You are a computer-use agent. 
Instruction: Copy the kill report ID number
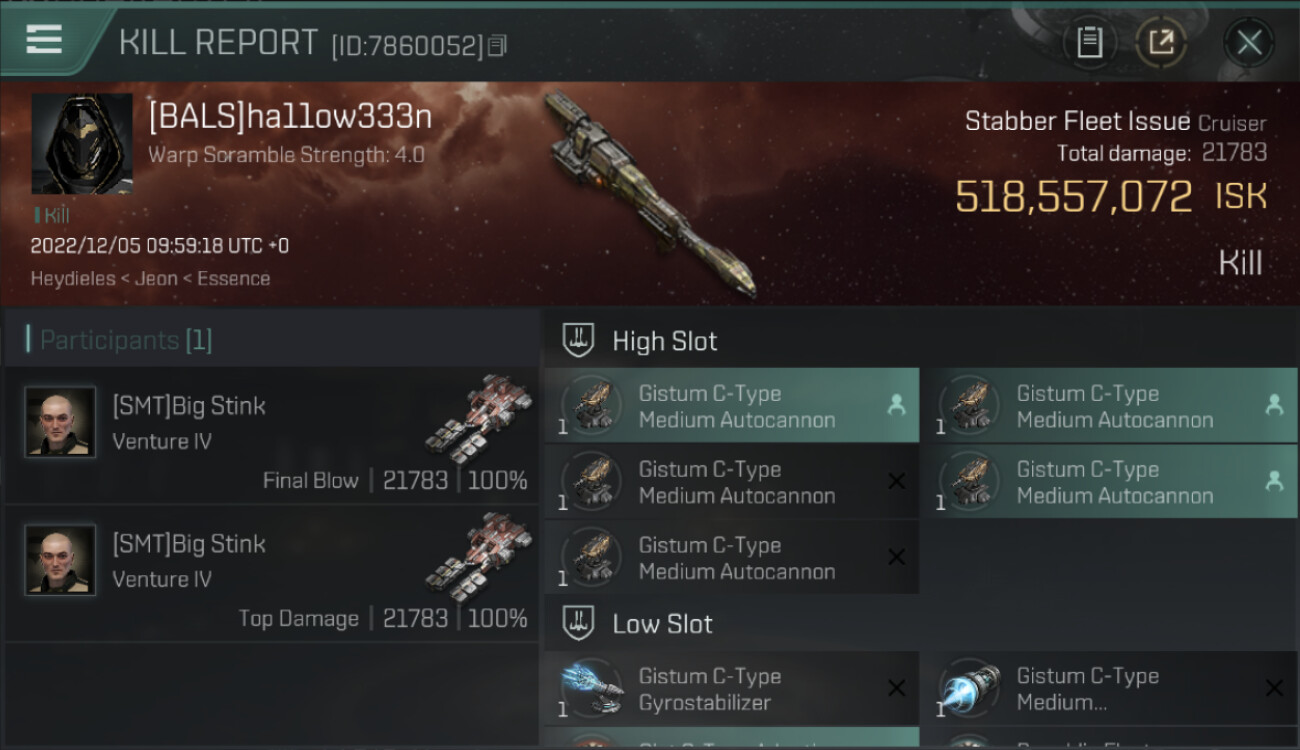(x=497, y=45)
